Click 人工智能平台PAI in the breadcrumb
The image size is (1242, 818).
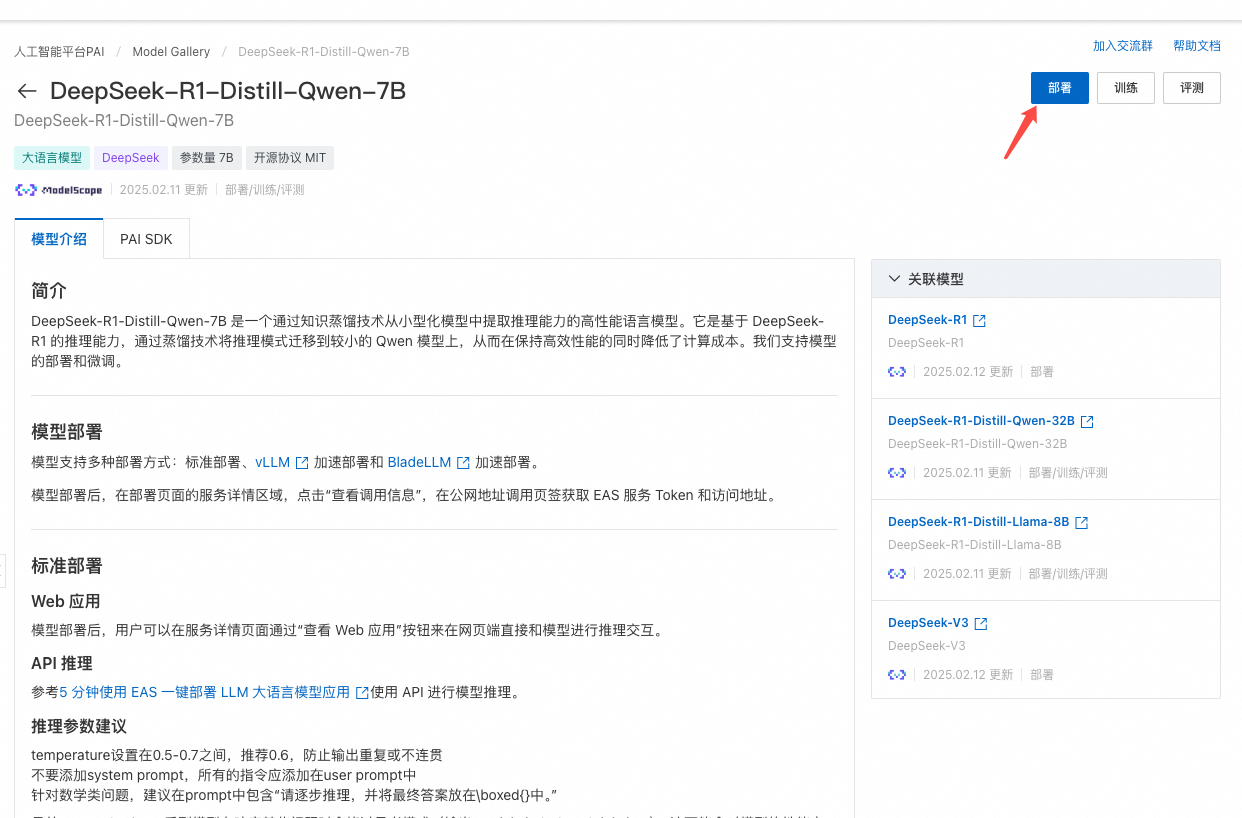(59, 52)
